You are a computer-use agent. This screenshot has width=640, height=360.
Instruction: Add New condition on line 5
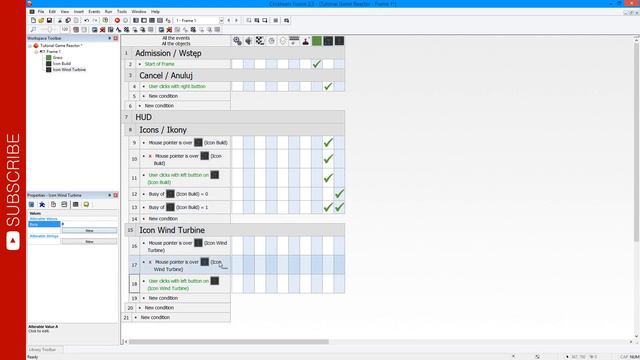click(163, 96)
